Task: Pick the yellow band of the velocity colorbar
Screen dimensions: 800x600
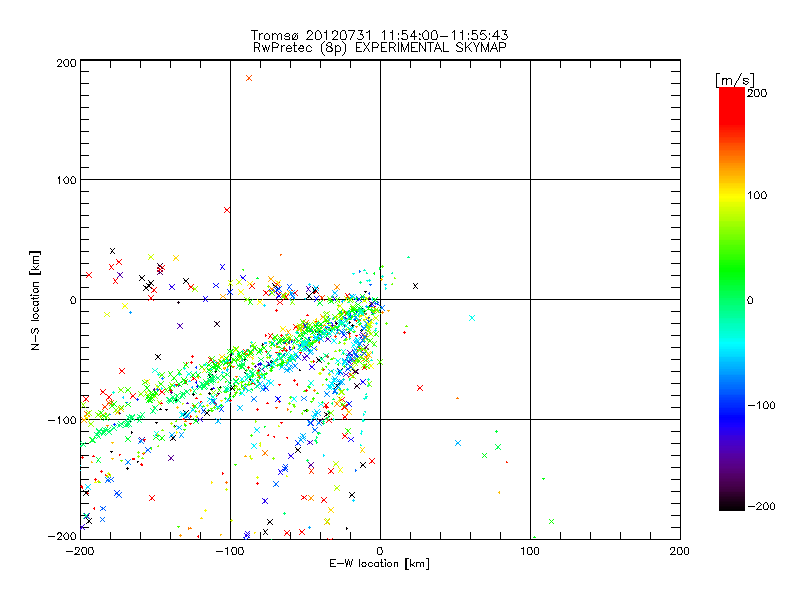Action: 732,195
